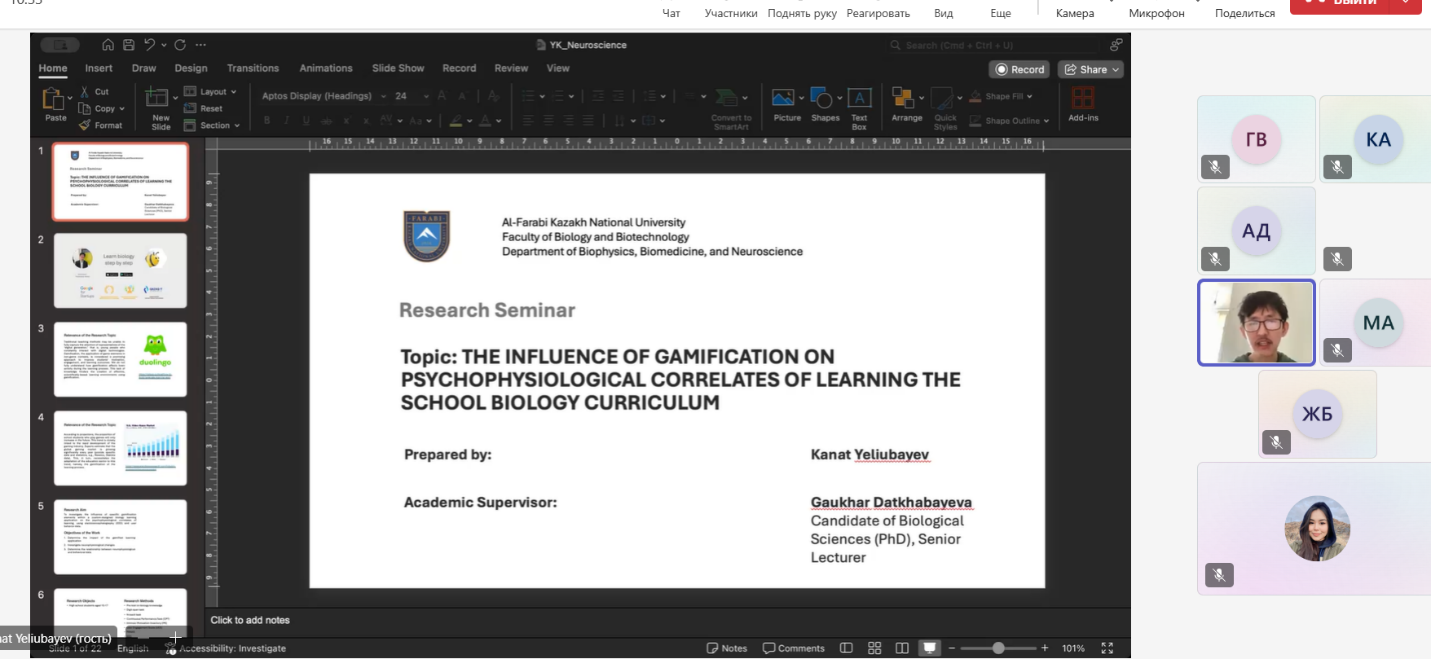Viewport: 1431px width, 659px height.
Task: Expand the Copy dropdown arrow
Action: [x=123, y=108]
